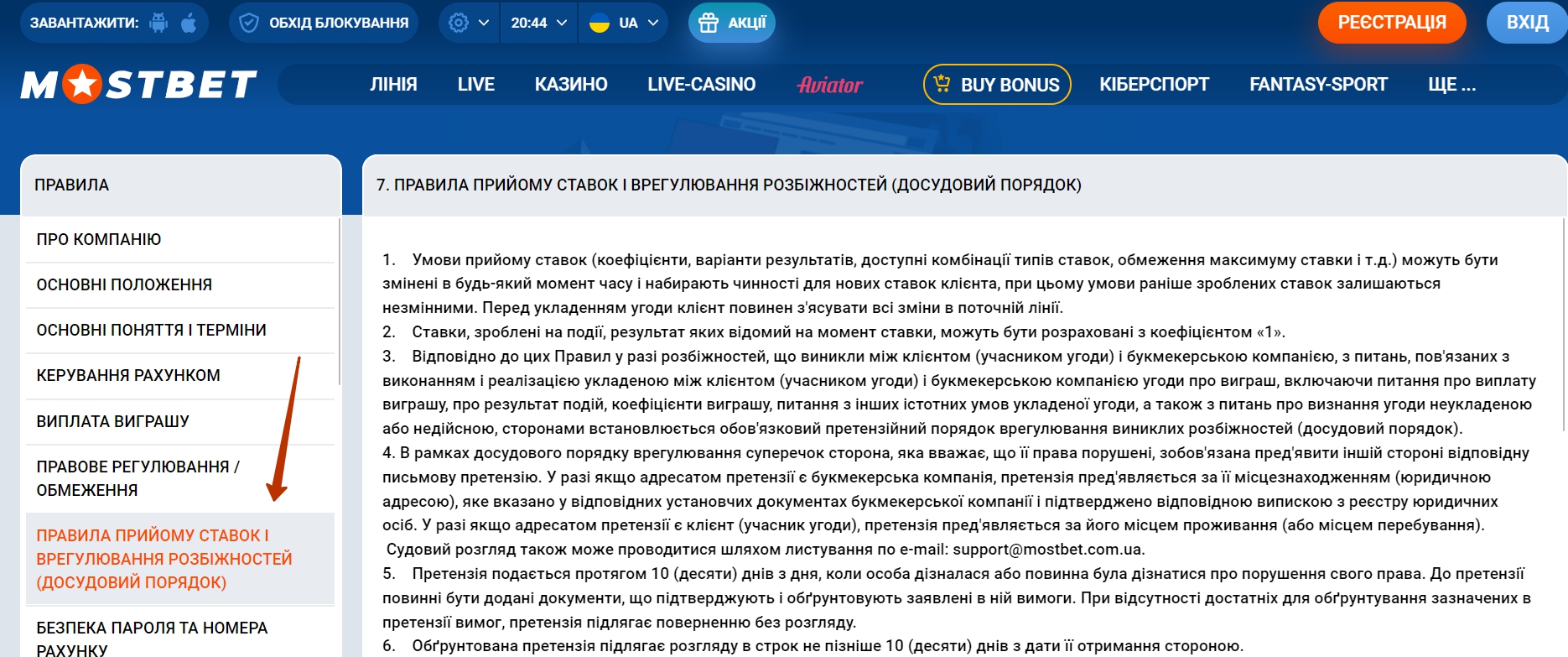Open ВИПЛАТА ВИГРАШУ rules page
Image resolution: width=1568 pixels, height=657 pixels.
(180, 421)
